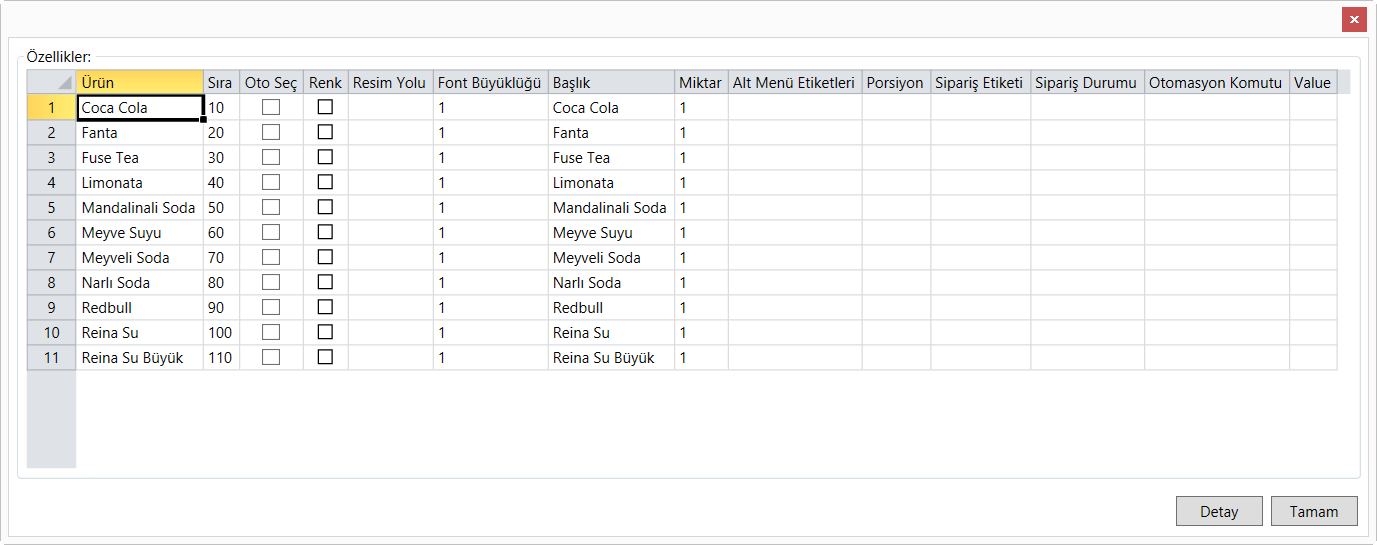
Task: Select the Font Büyüklüğü column header
Action: pos(490,82)
